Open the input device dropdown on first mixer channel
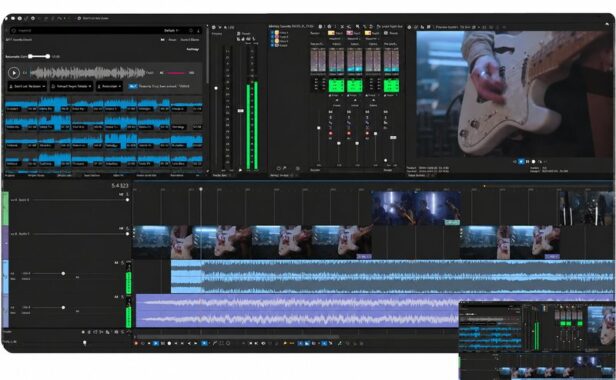The width and height of the screenshot is (616, 380). click(335, 39)
